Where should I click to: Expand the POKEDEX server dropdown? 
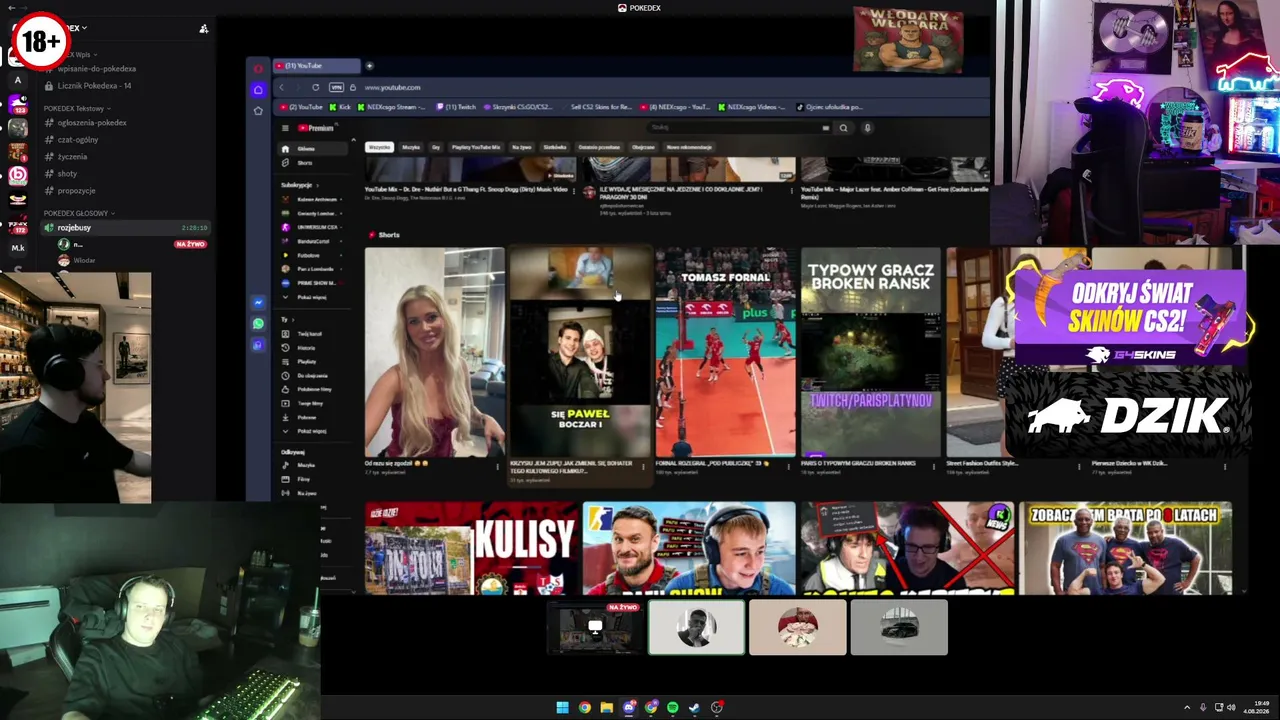84,28
